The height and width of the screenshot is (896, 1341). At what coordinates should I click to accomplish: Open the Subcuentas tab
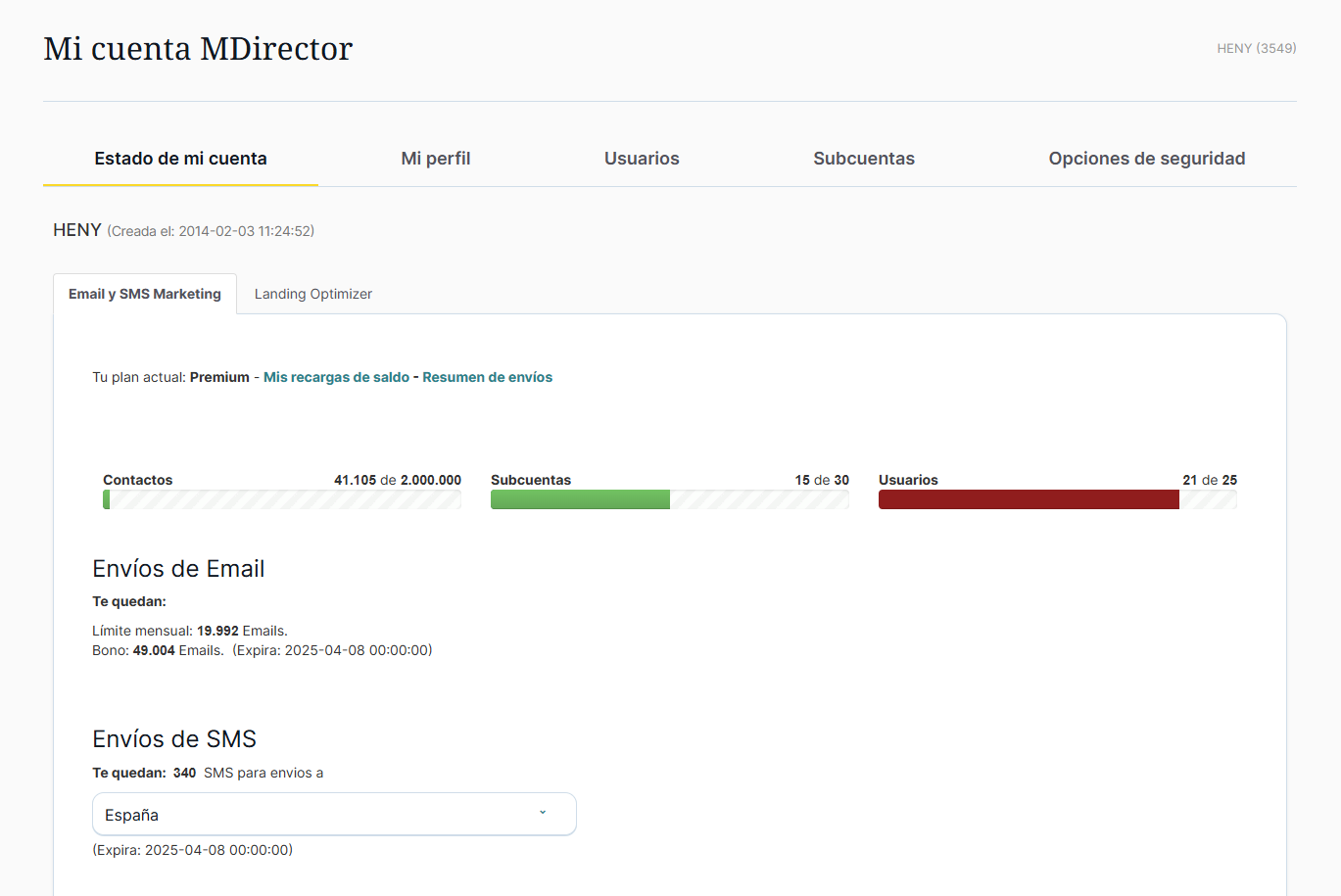point(863,159)
